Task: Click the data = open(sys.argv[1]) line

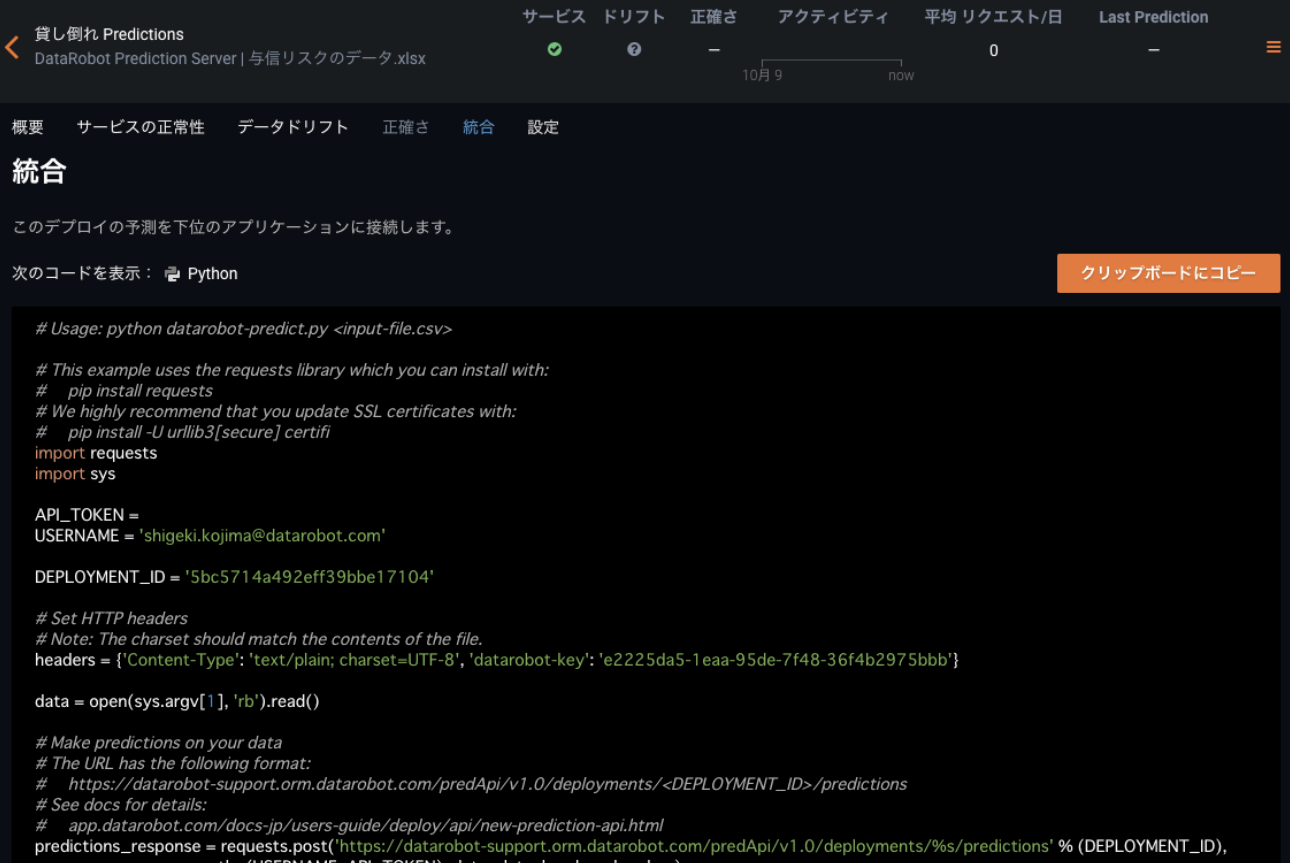Action: [x=177, y=701]
